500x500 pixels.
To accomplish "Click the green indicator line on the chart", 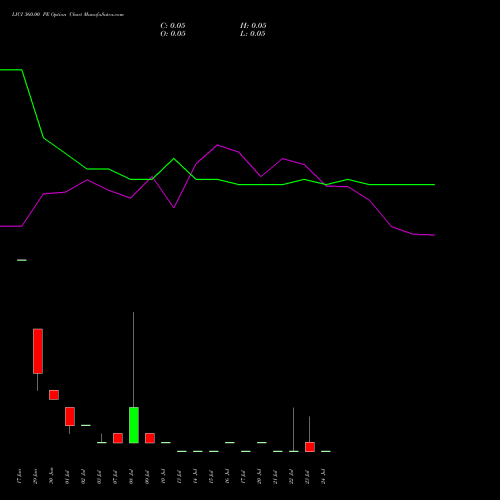I will [217, 179].
